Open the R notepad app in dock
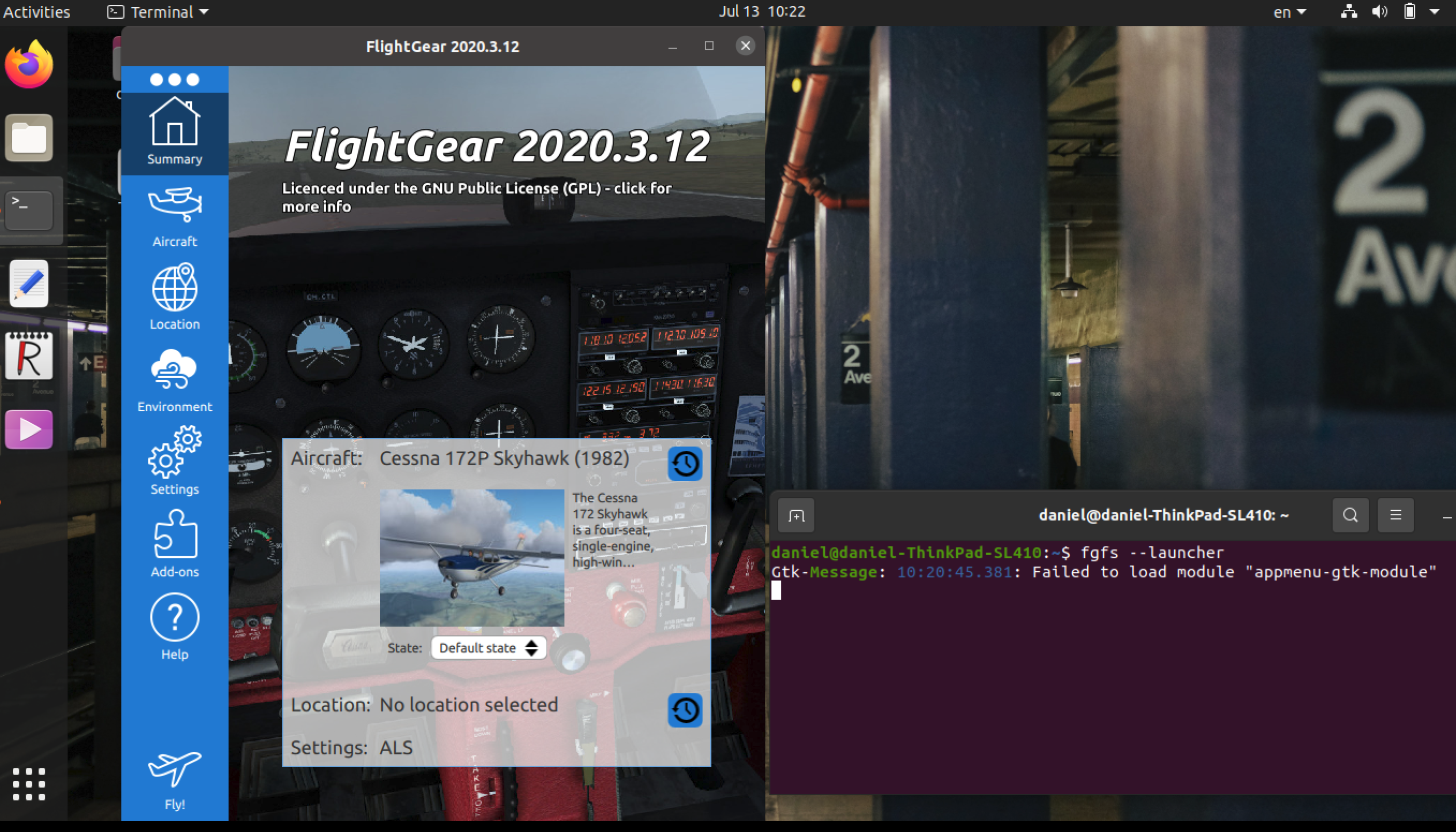The image size is (1456, 832). [x=29, y=356]
